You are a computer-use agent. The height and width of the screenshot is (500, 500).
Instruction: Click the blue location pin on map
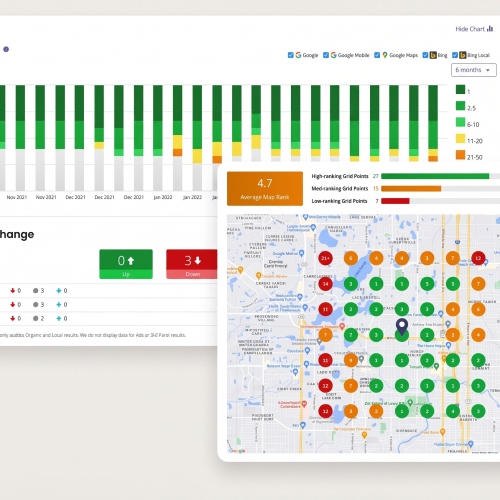(402, 327)
